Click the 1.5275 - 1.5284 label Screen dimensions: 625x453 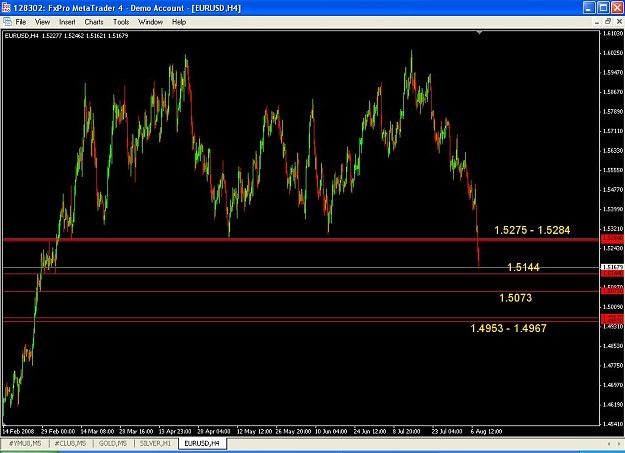[532, 230]
